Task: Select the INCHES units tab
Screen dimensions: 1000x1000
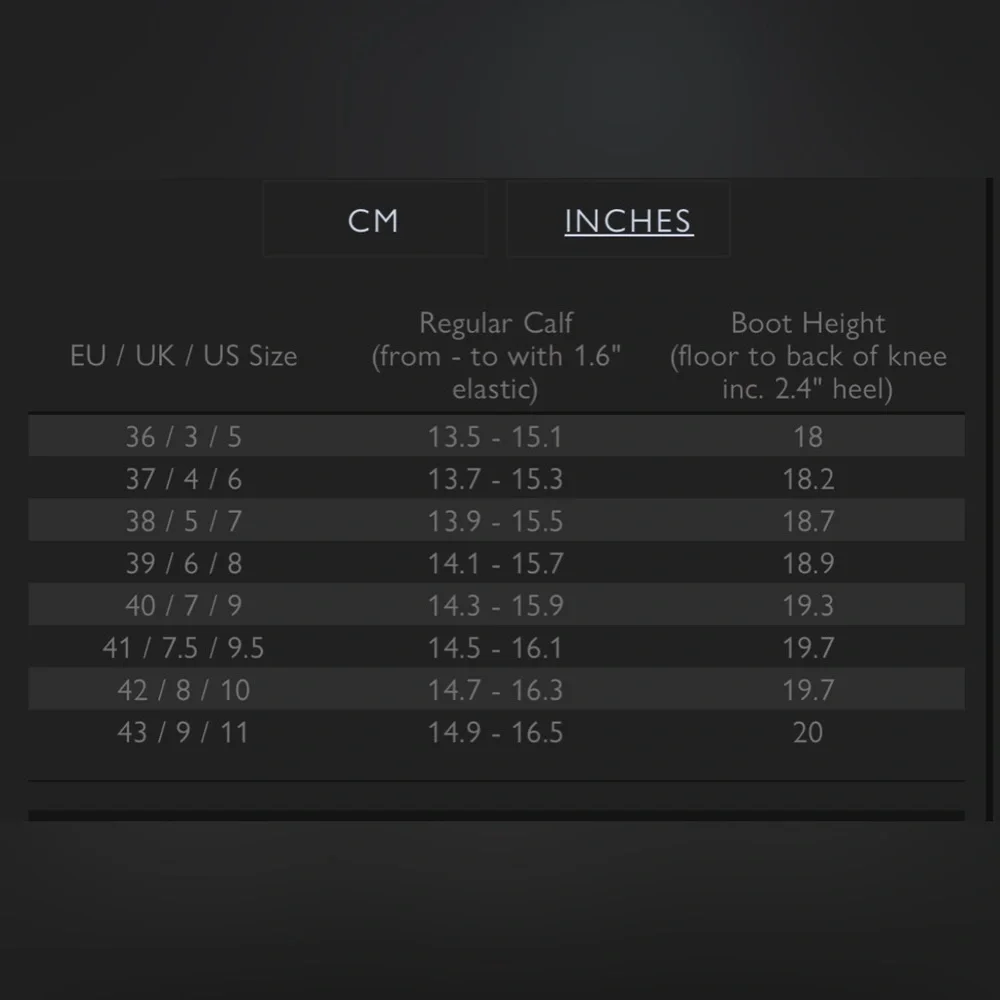Action: point(628,220)
